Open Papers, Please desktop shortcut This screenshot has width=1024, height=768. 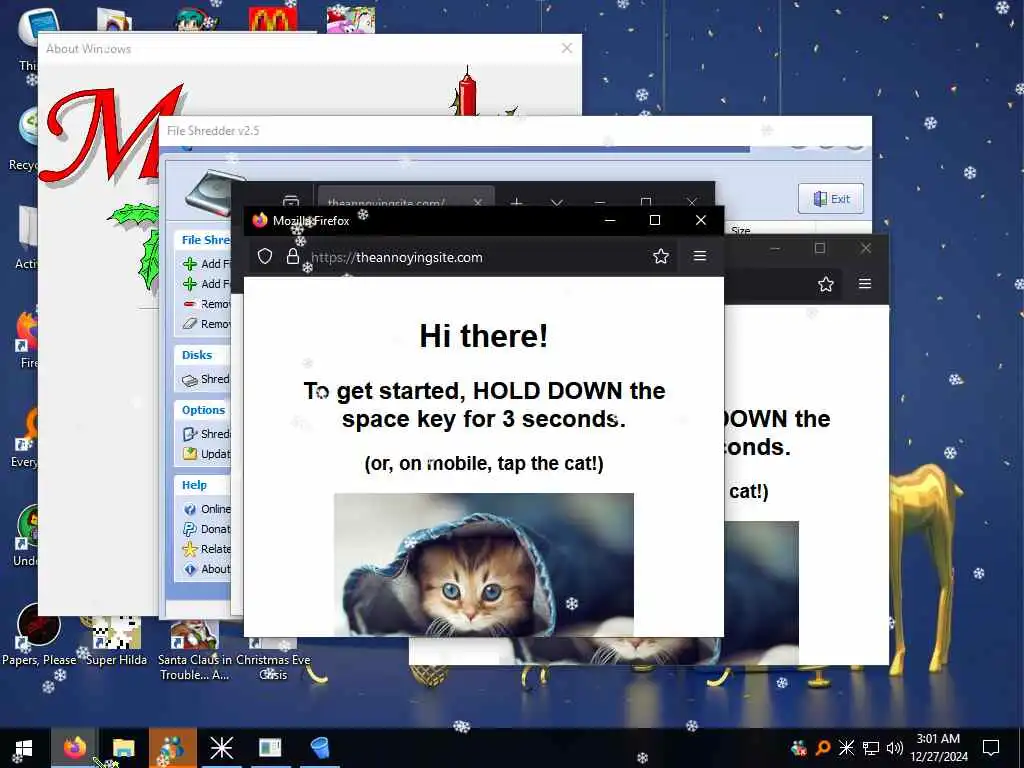click(39, 635)
